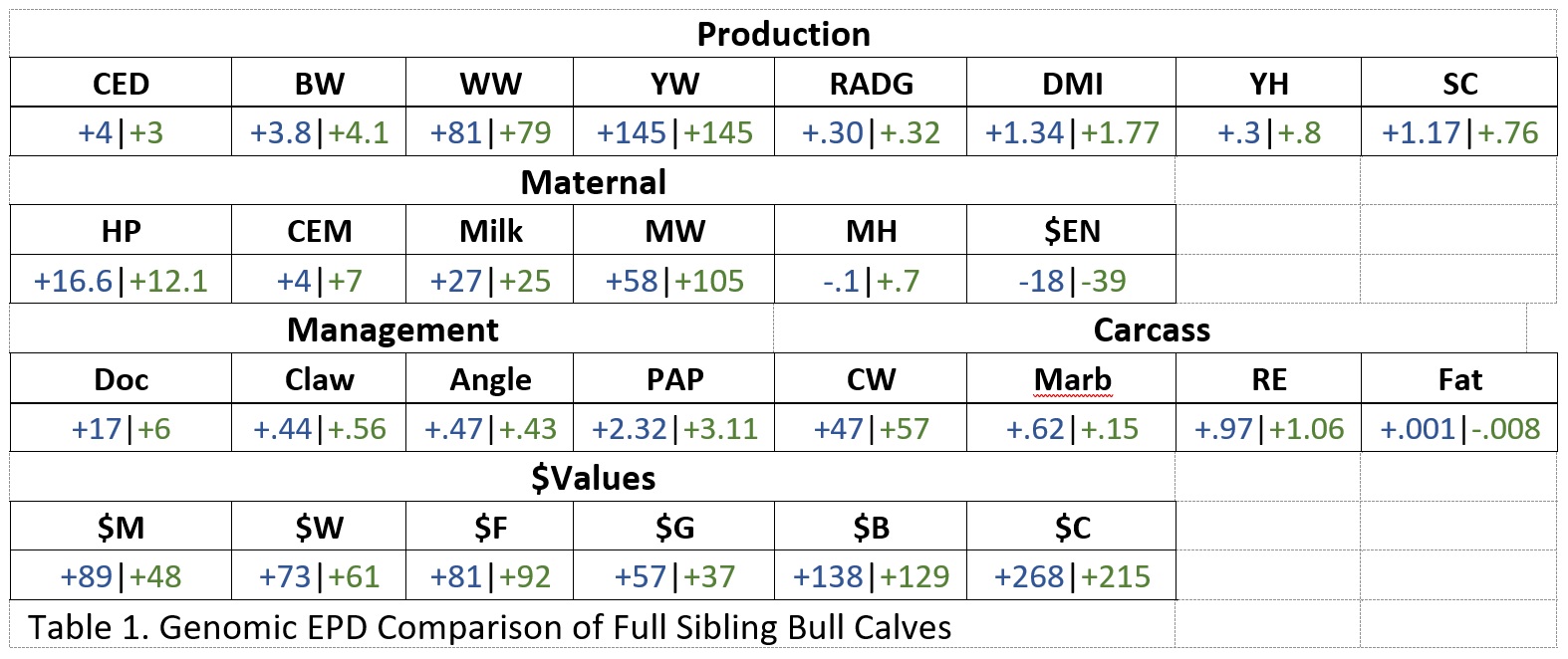
Task: Click the $Values section heading
Action: [x=593, y=478]
